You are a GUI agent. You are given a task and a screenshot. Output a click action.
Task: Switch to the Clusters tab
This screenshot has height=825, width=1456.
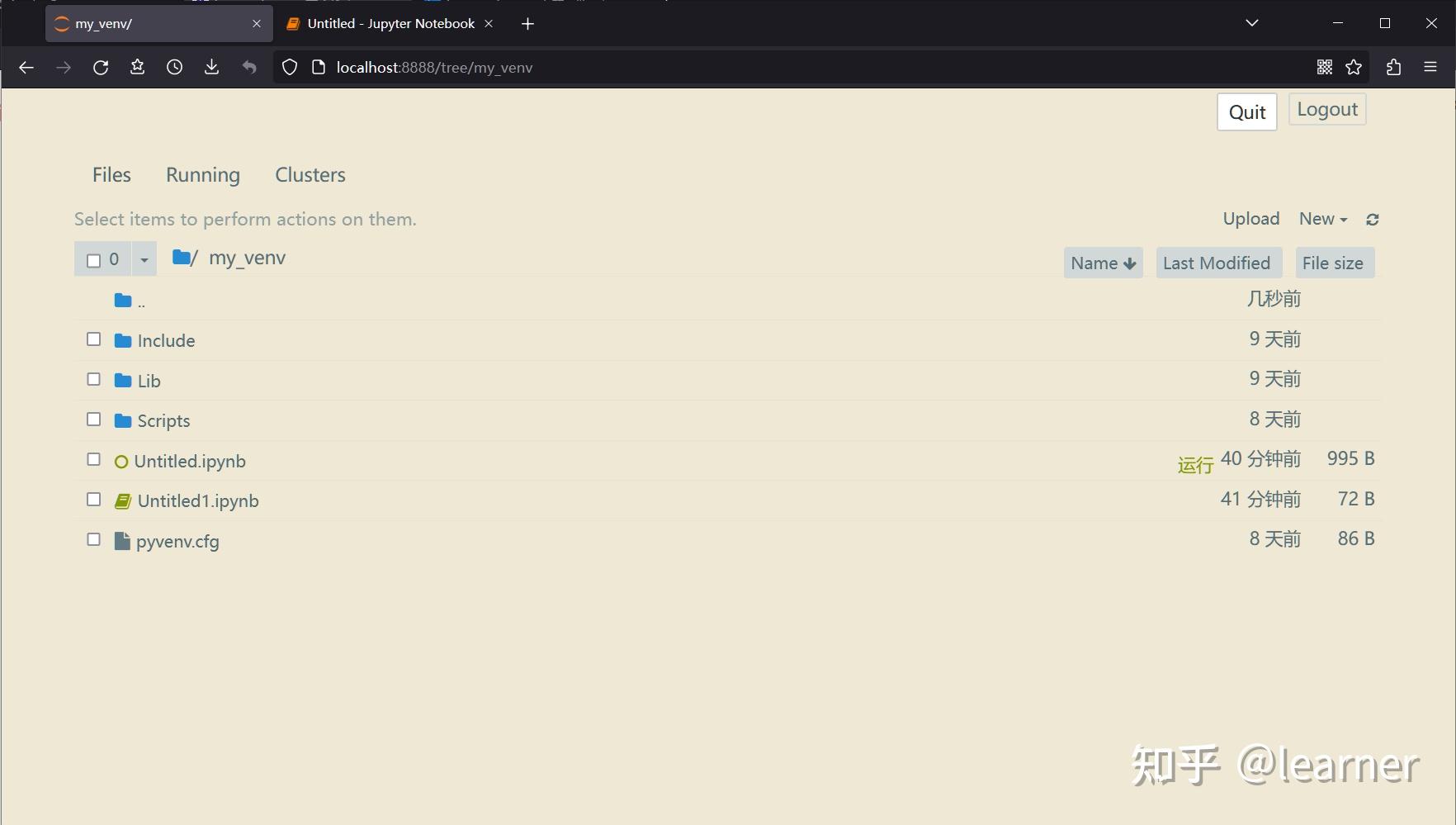310,175
